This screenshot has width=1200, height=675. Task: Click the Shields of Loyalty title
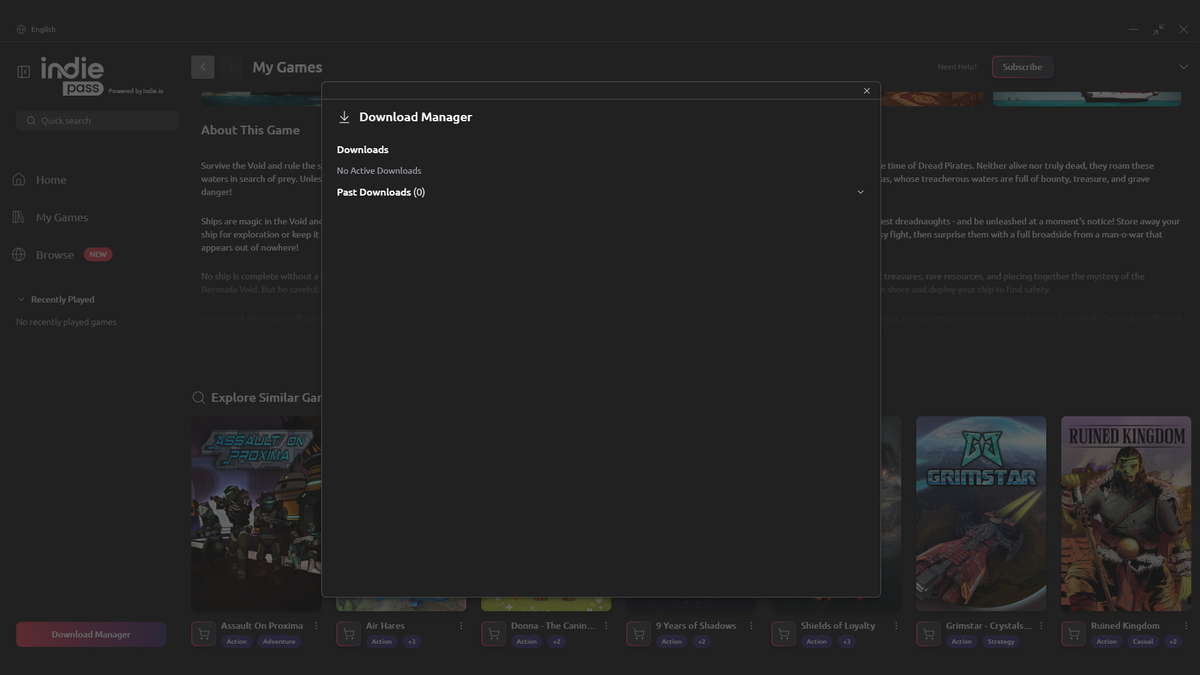pyautogui.click(x=838, y=626)
